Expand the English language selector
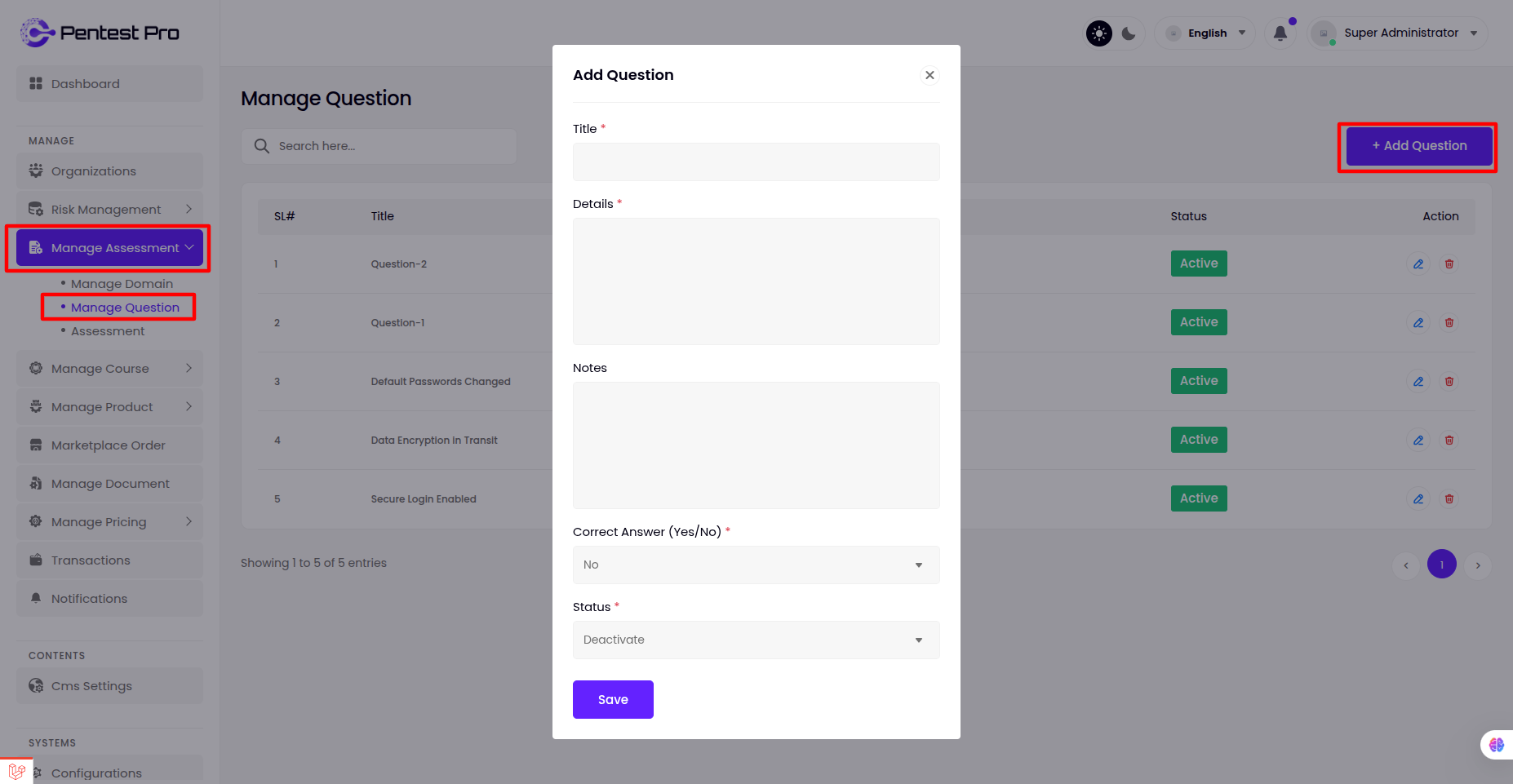Viewport: 1513px width, 784px height. click(1207, 33)
